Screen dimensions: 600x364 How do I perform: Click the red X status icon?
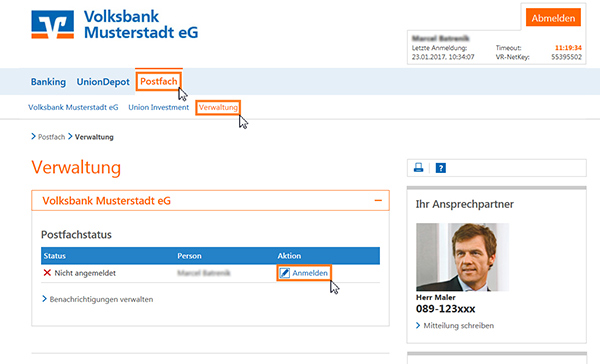47,273
